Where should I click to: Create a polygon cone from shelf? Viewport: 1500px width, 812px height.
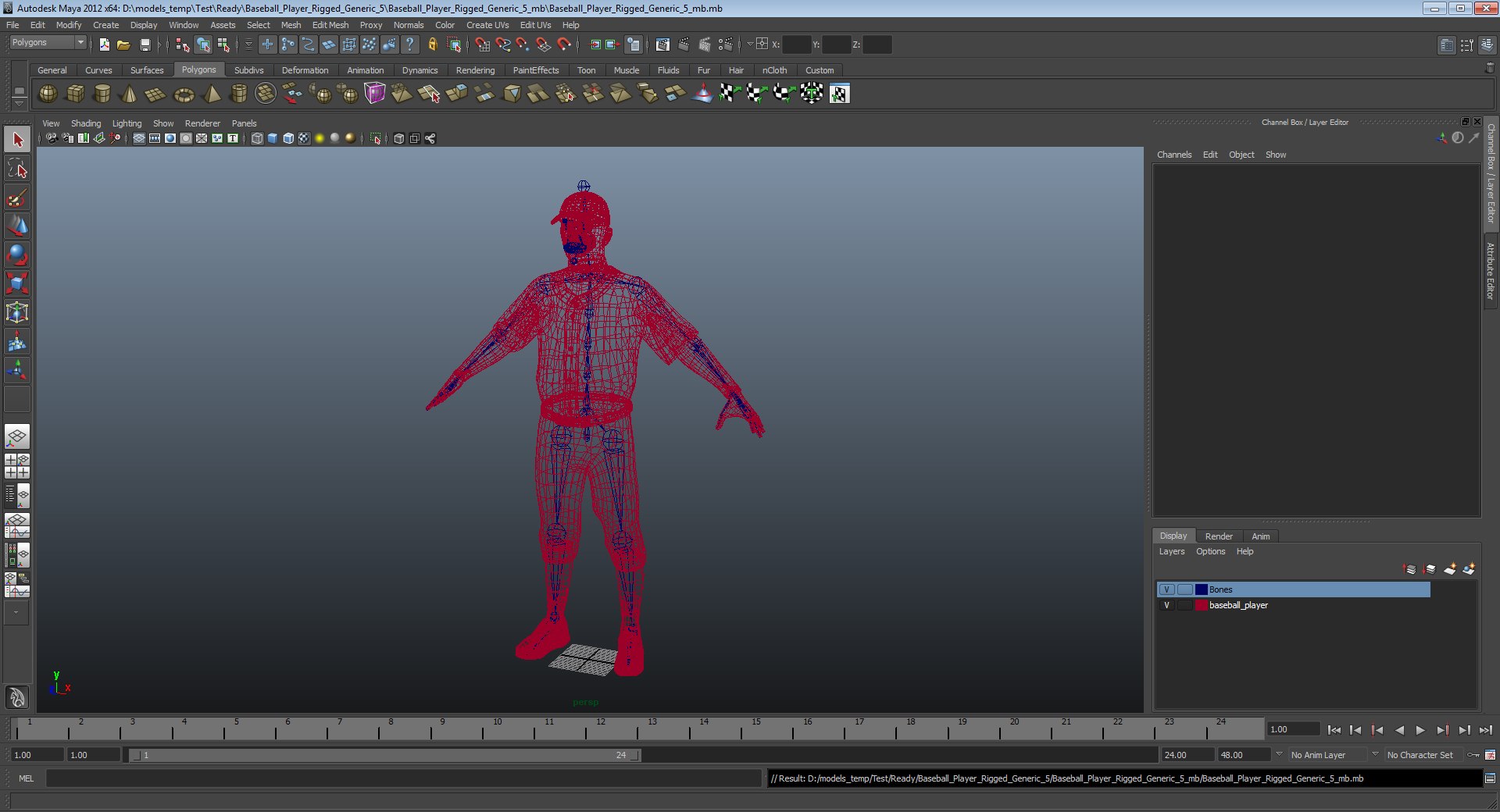coord(129,94)
